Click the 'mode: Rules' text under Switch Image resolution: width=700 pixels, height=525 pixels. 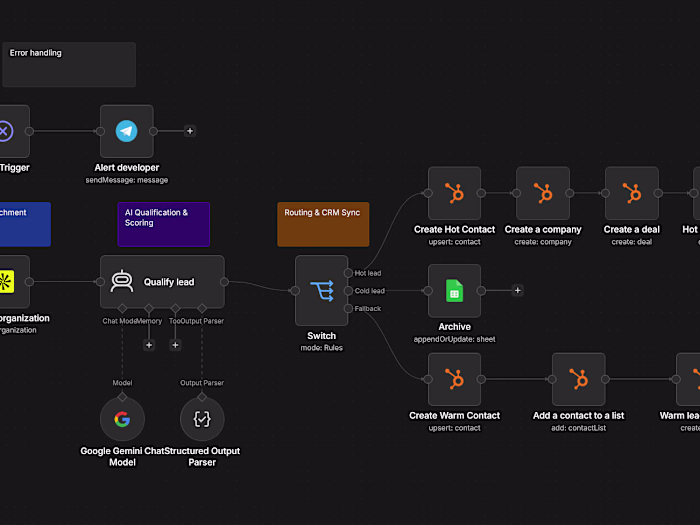pyautogui.click(x=321, y=348)
